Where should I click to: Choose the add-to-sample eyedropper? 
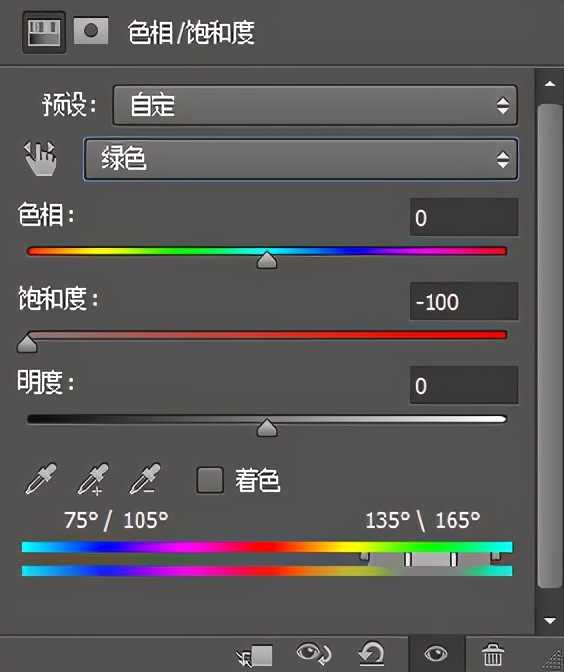pyautogui.click(x=93, y=479)
